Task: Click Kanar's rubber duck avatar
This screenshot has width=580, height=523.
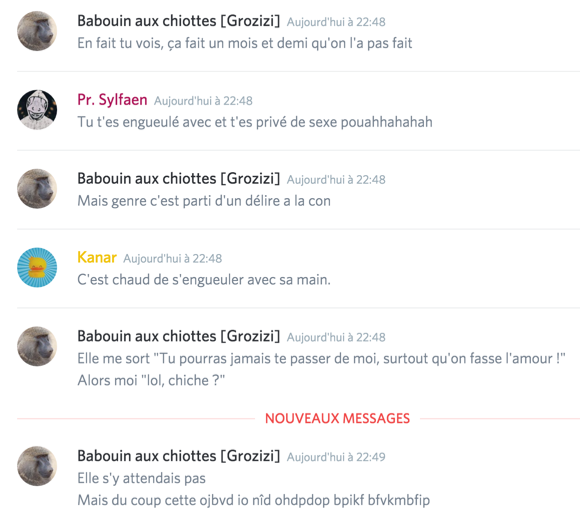Action: click(37, 267)
